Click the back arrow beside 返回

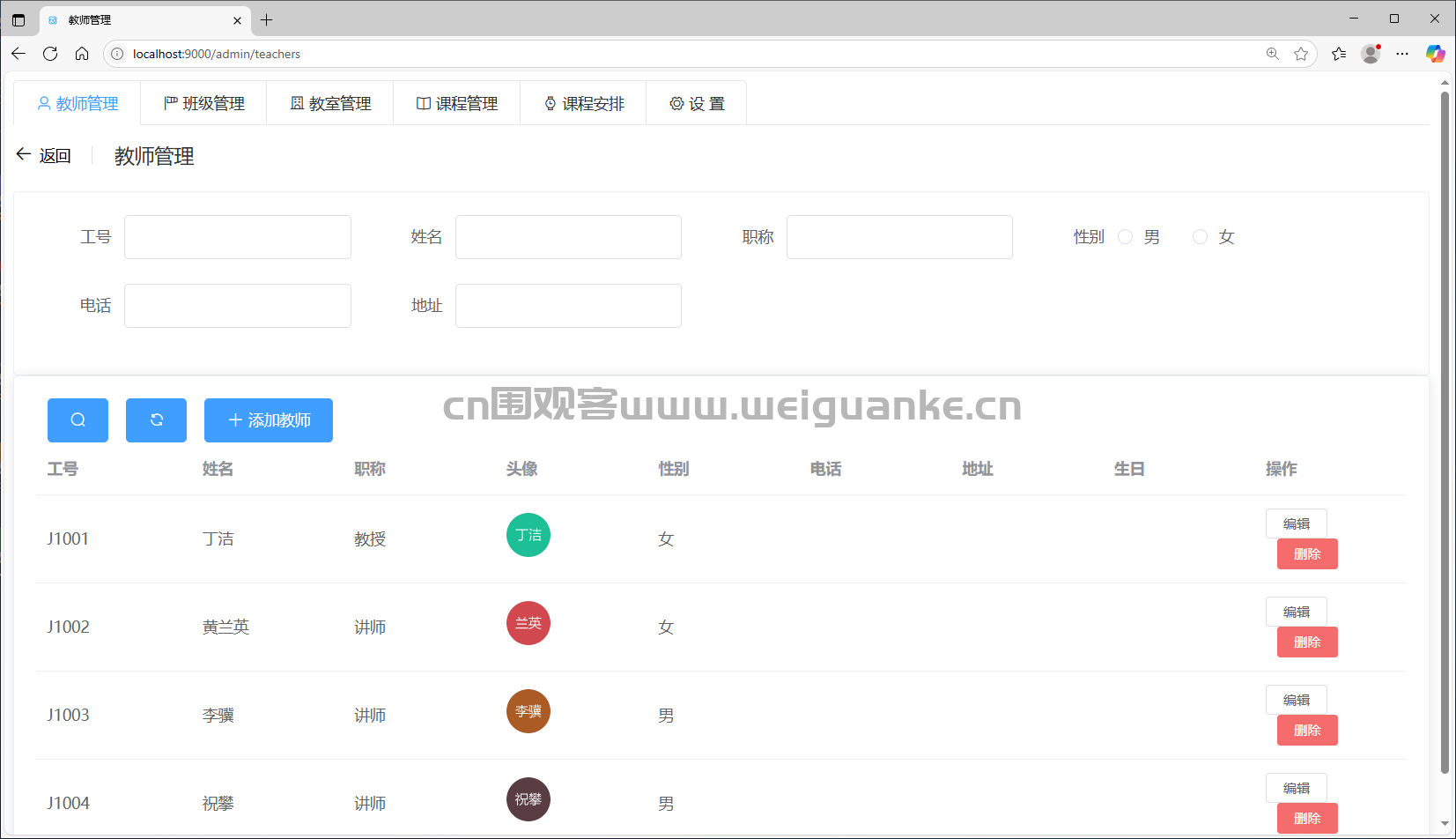click(23, 154)
